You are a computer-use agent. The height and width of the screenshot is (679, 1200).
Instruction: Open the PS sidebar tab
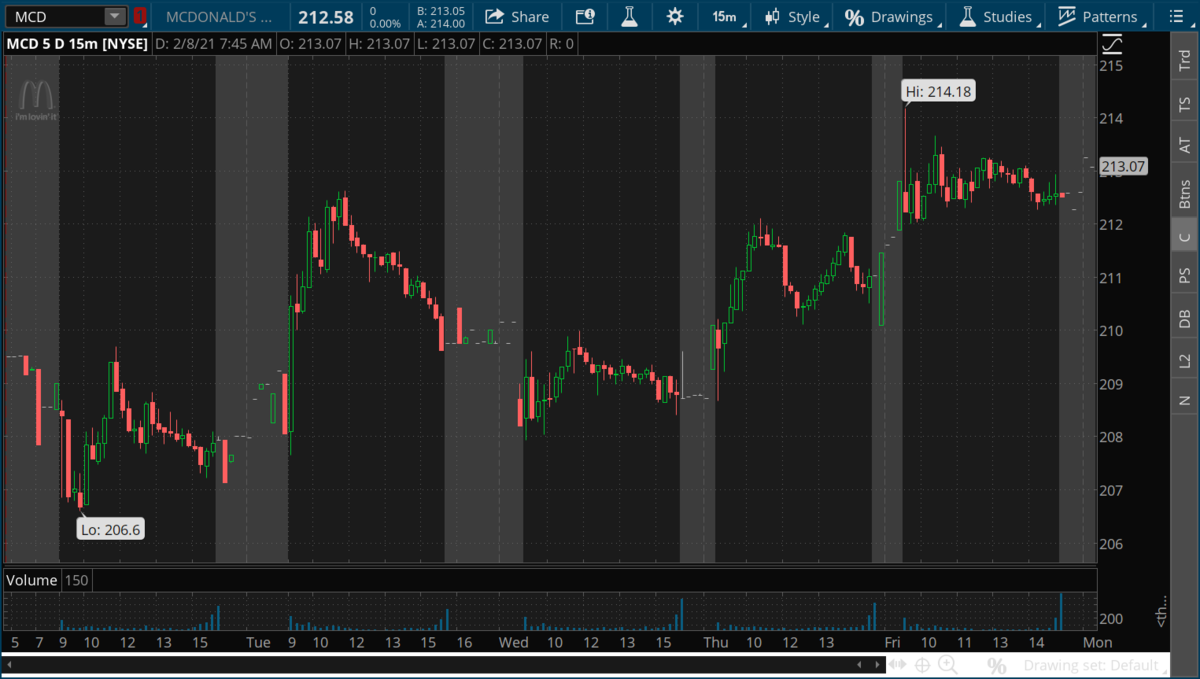tap(1185, 275)
